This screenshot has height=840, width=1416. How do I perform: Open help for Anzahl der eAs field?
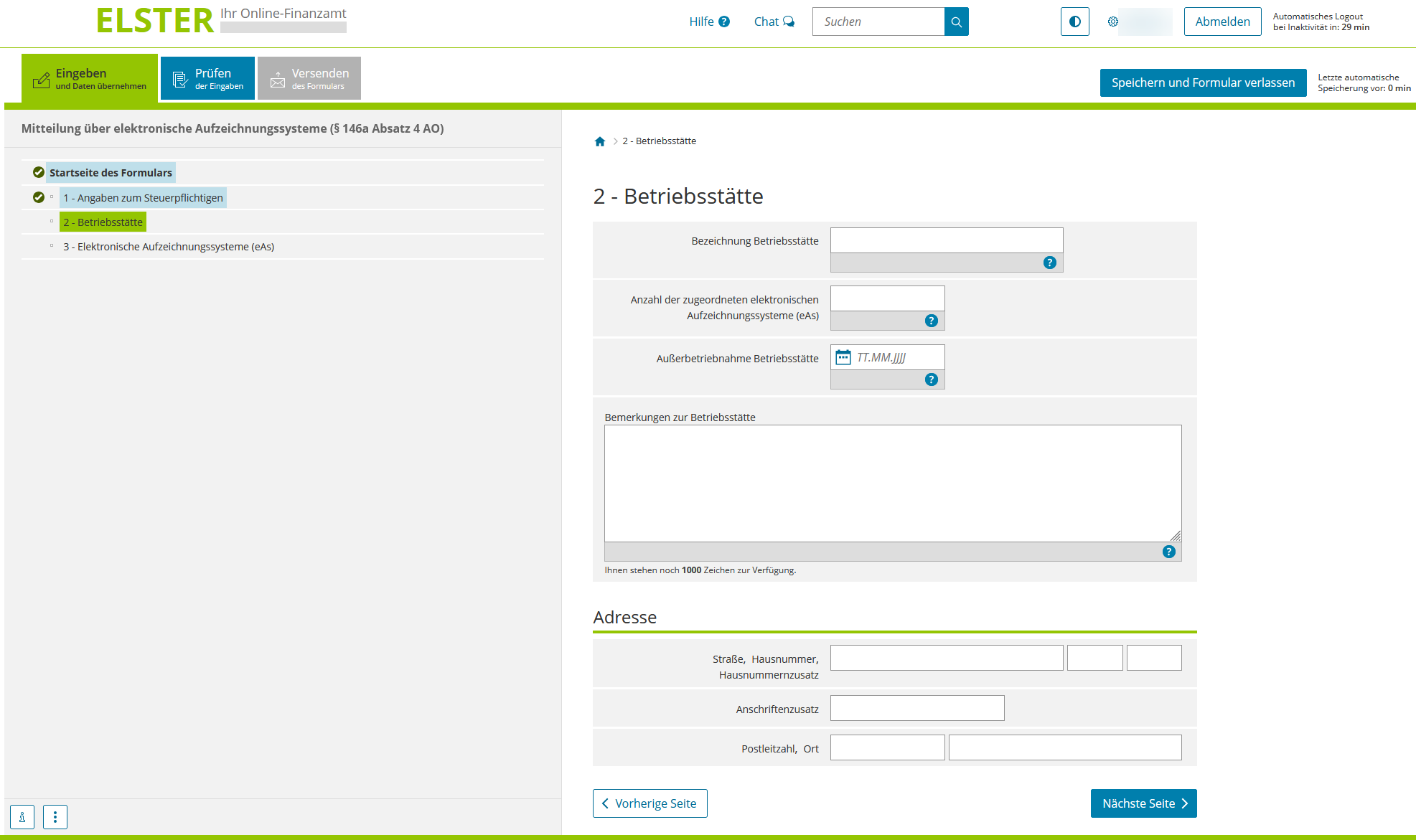931,321
